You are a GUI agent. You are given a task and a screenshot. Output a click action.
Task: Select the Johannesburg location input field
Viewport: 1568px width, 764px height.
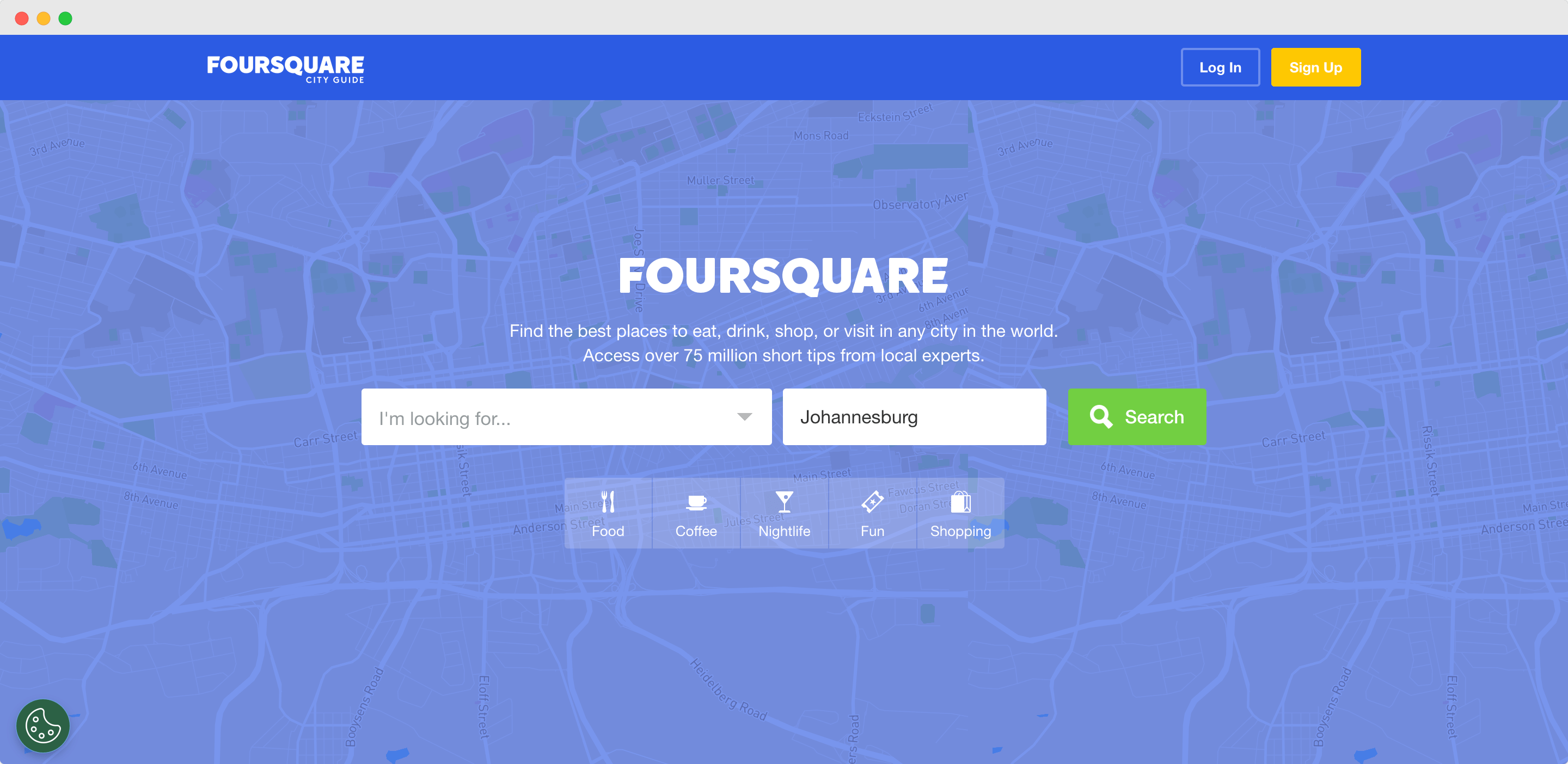pyautogui.click(x=912, y=417)
